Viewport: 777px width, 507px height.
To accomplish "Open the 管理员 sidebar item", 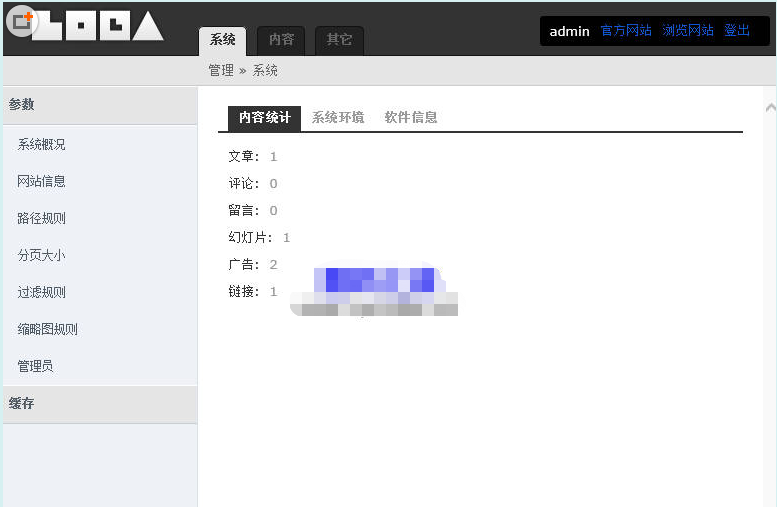I will coord(35,367).
